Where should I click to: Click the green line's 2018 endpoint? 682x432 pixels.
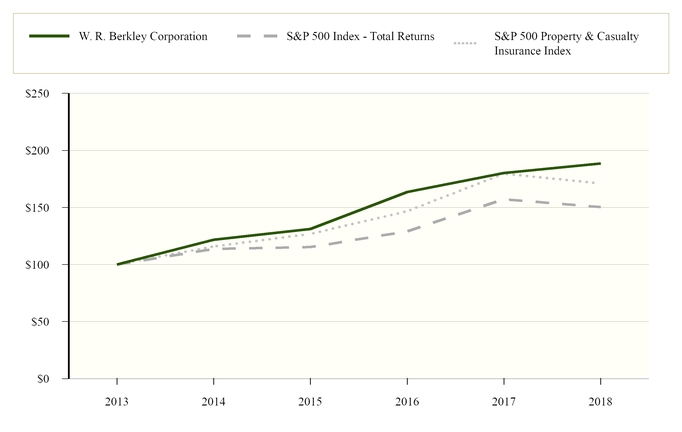(x=600, y=163)
